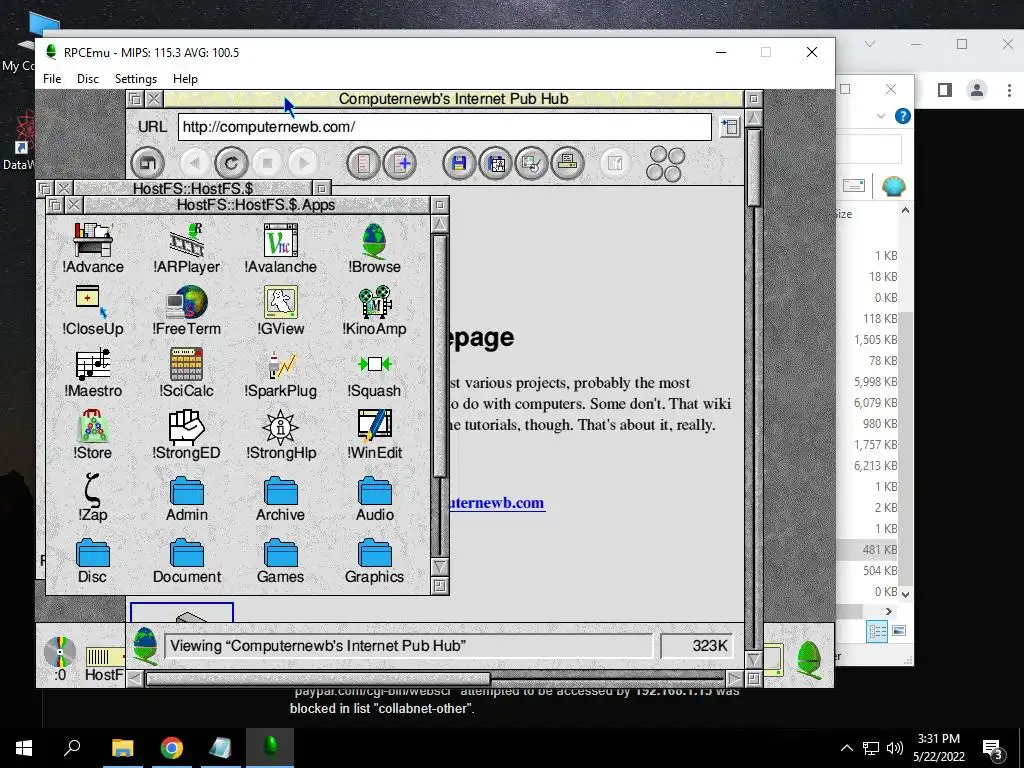Viewport: 1024px width, 768px height.
Task: Open the !Maestro music icon
Action: (x=93, y=372)
